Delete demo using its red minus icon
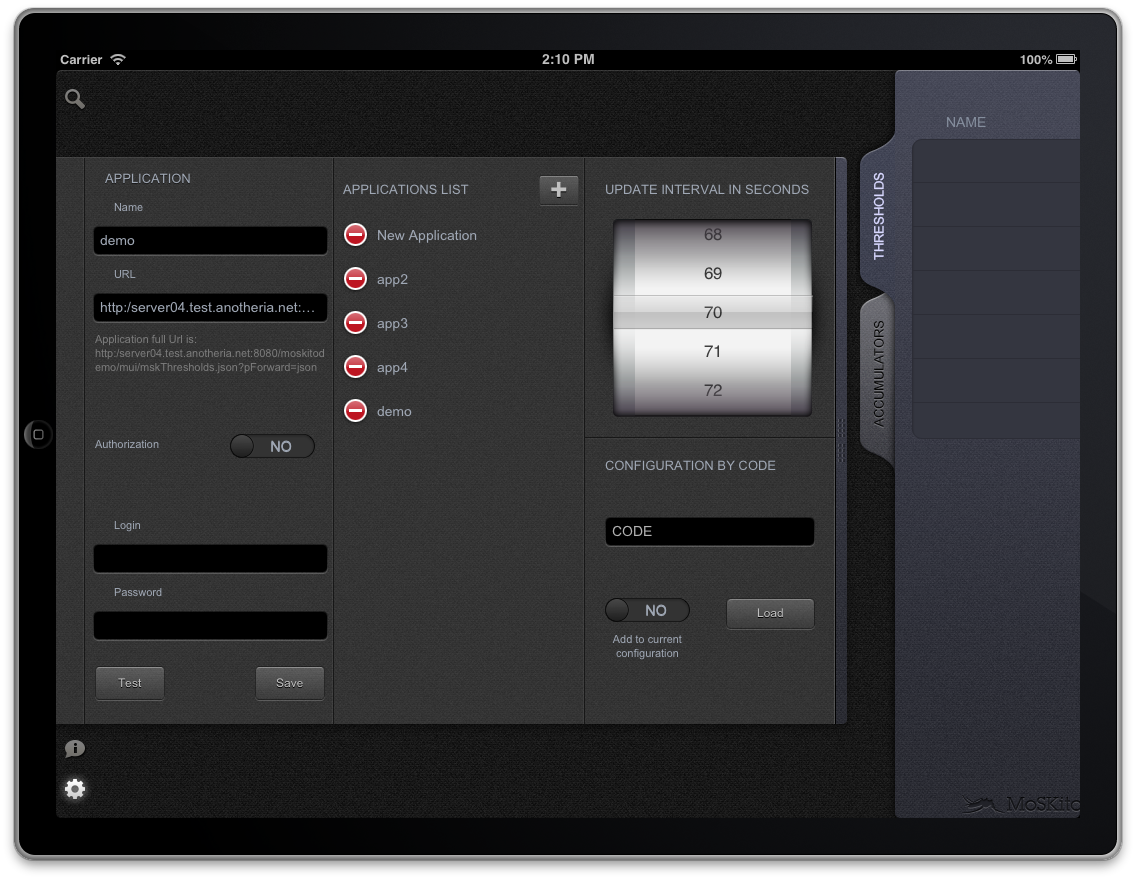Screen dimensions: 1136x880 click(355, 411)
